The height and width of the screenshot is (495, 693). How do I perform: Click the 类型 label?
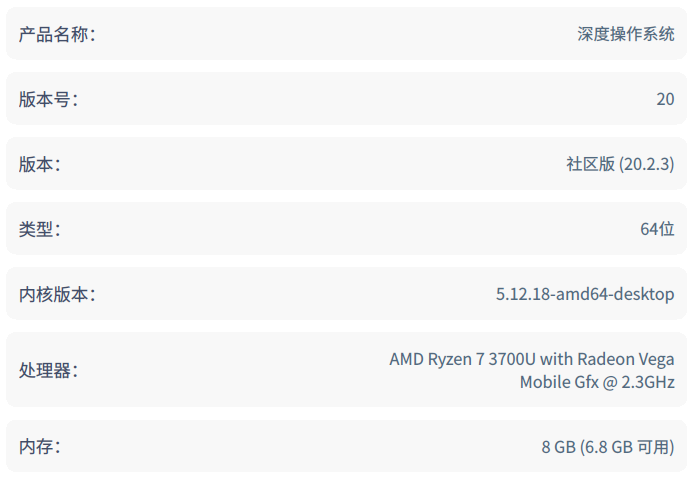(39, 230)
